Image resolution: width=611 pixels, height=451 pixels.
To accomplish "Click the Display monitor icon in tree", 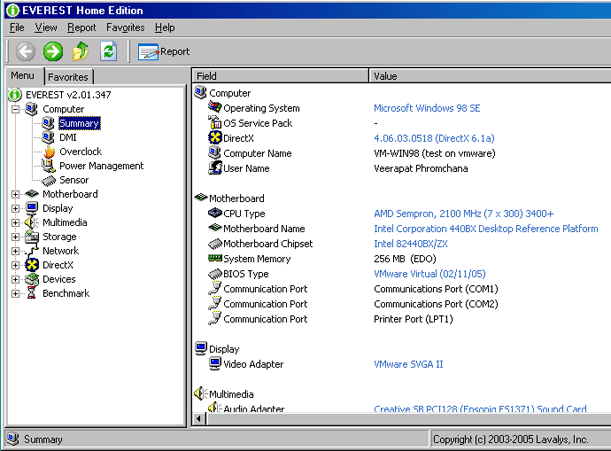I will click(32, 208).
